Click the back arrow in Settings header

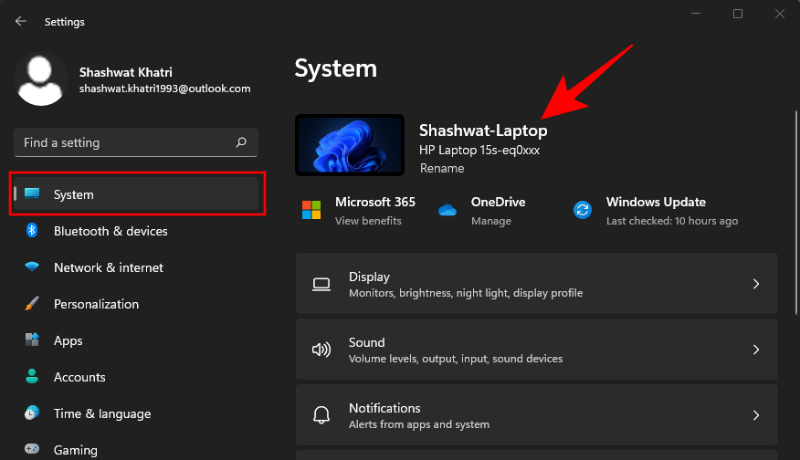[x=20, y=21]
